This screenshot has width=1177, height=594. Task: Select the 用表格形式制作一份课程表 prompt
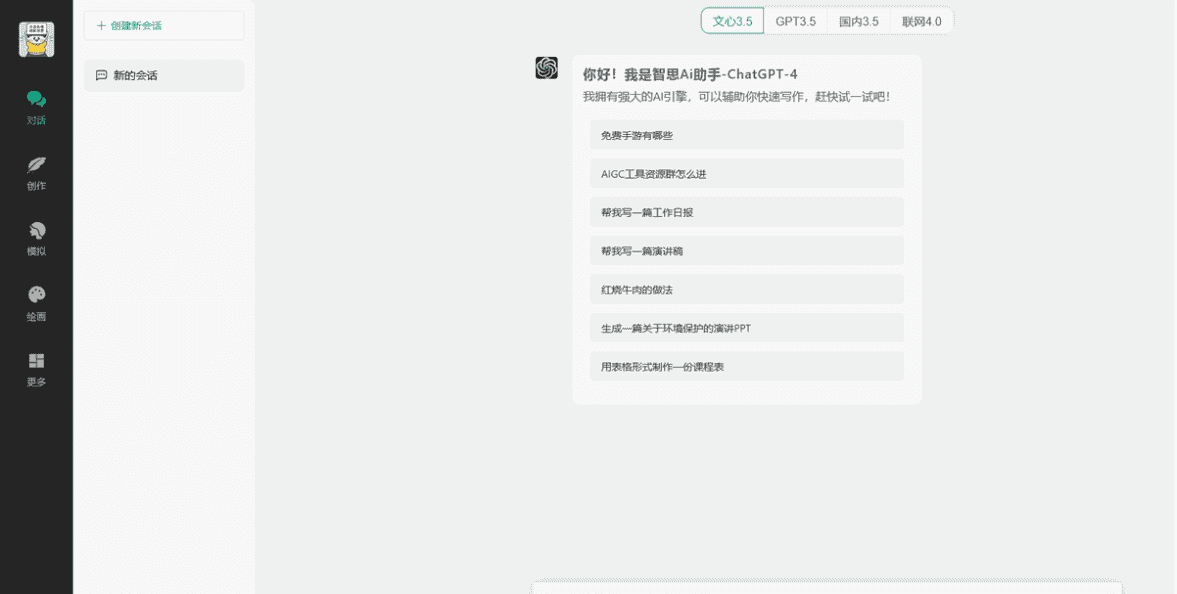point(746,366)
